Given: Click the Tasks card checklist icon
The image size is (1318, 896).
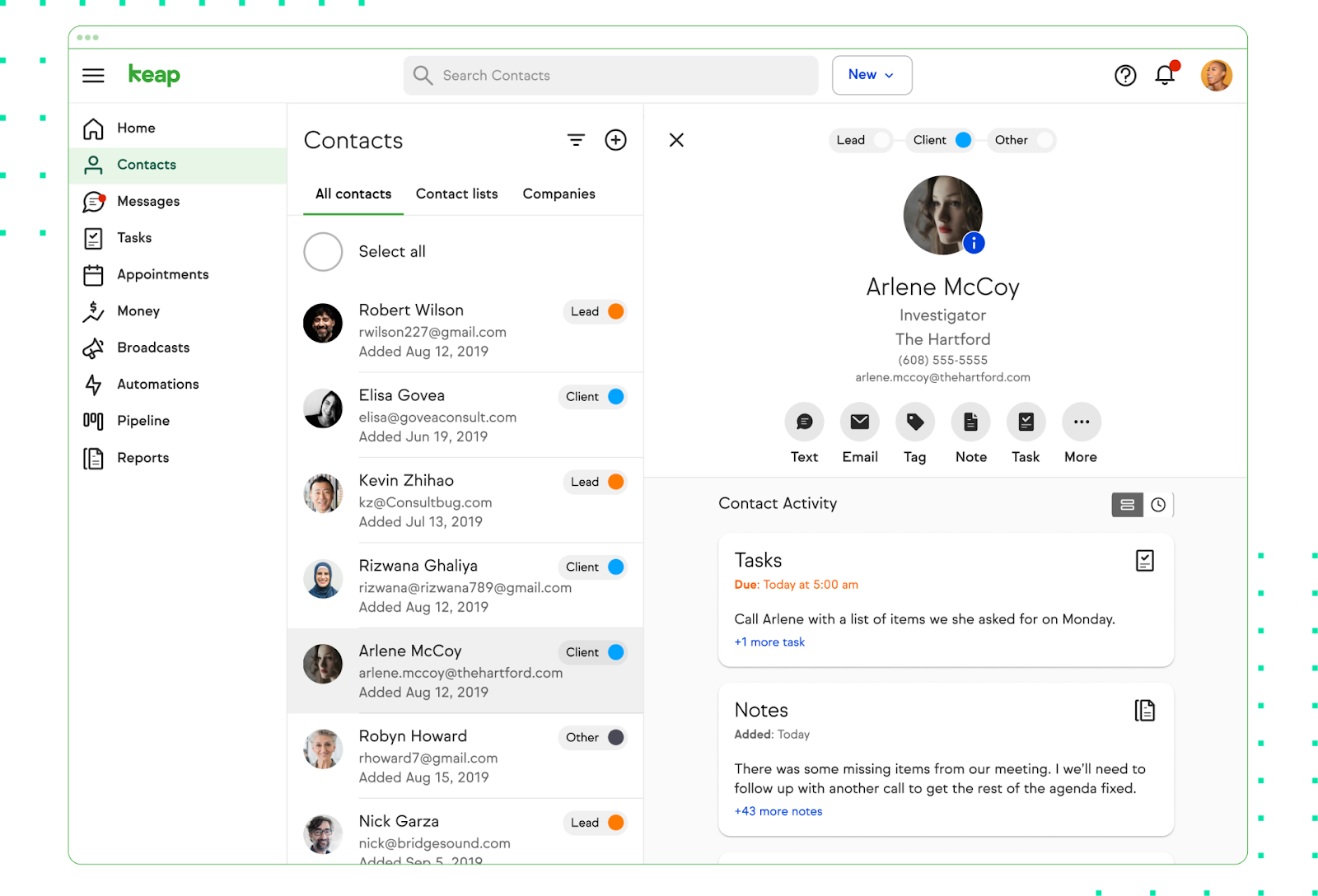Looking at the screenshot, I should (x=1145, y=562).
